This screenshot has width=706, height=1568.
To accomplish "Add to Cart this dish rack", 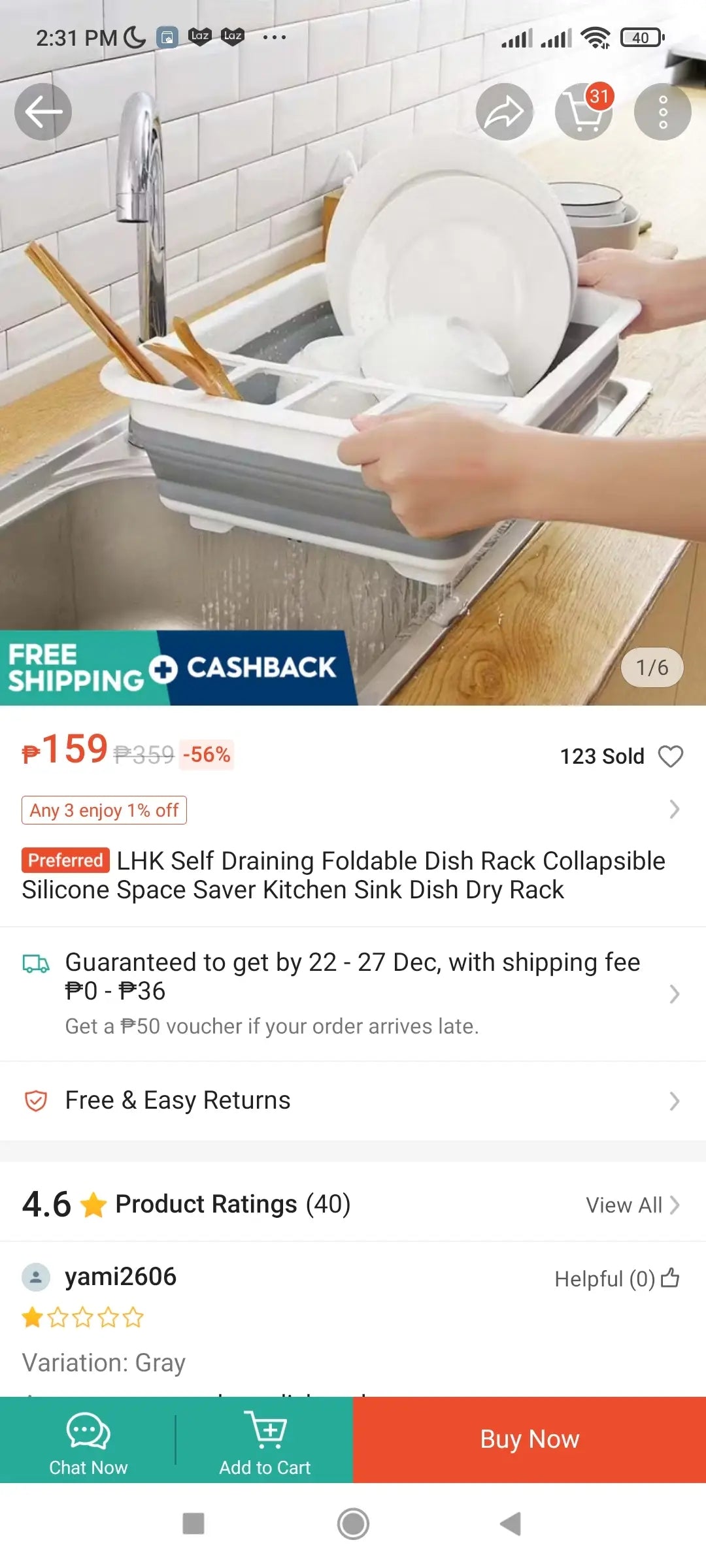I will 265,1441.
